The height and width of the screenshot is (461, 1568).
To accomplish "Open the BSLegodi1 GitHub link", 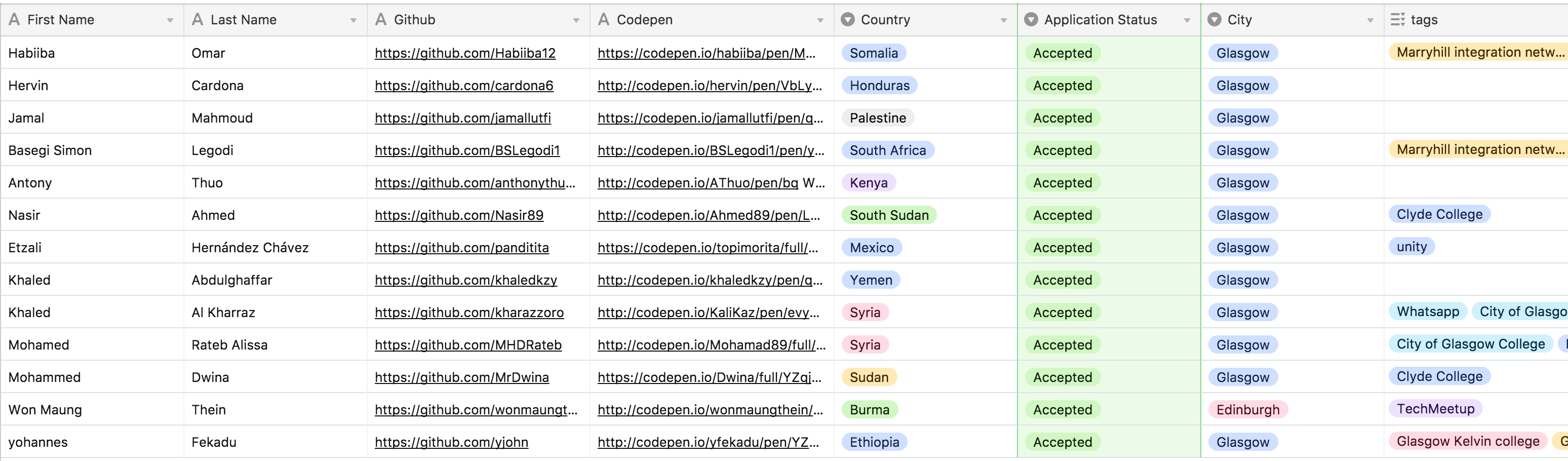I will click(467, 150).
